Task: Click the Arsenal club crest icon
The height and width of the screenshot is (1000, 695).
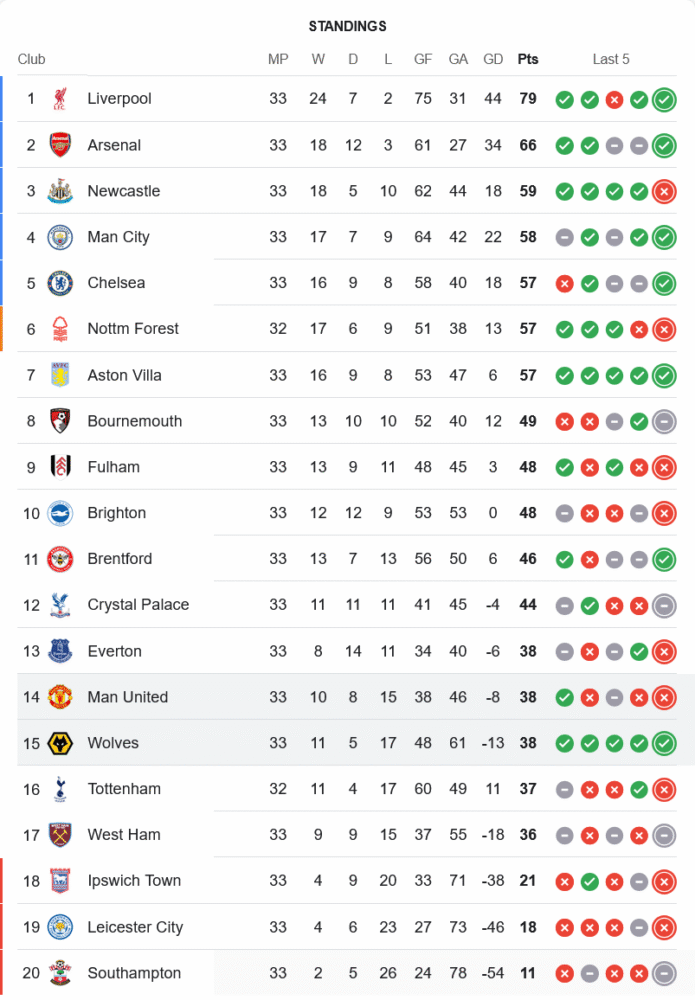Action: coord(60,145)
